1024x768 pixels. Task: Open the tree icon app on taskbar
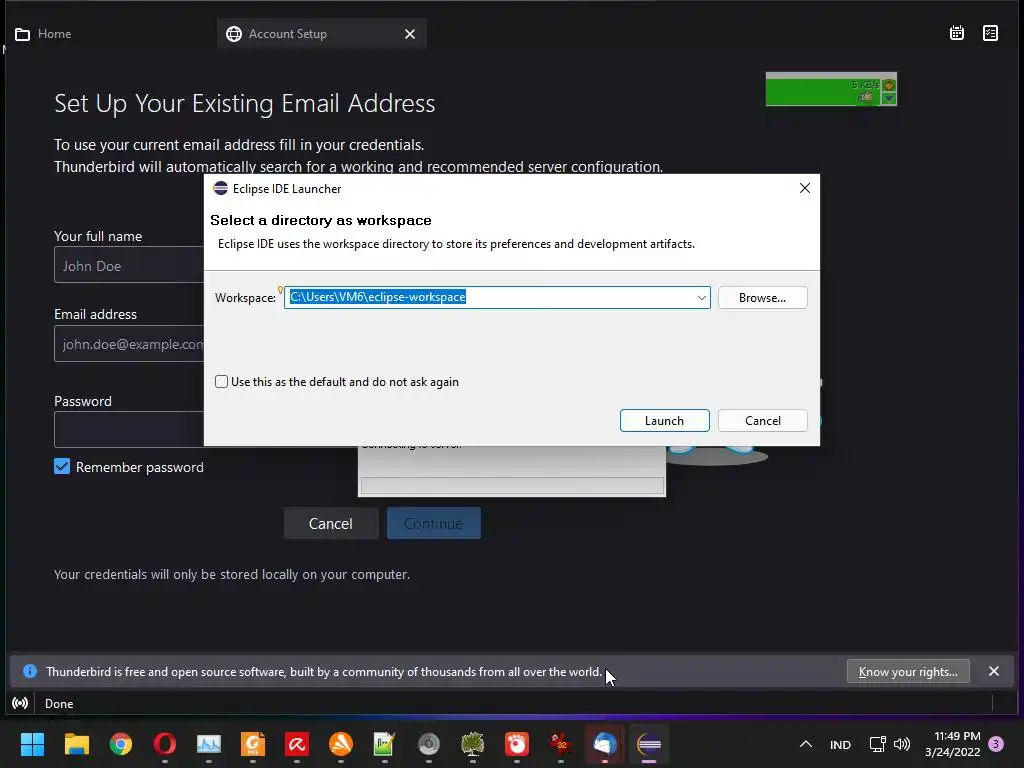point(473,744)
